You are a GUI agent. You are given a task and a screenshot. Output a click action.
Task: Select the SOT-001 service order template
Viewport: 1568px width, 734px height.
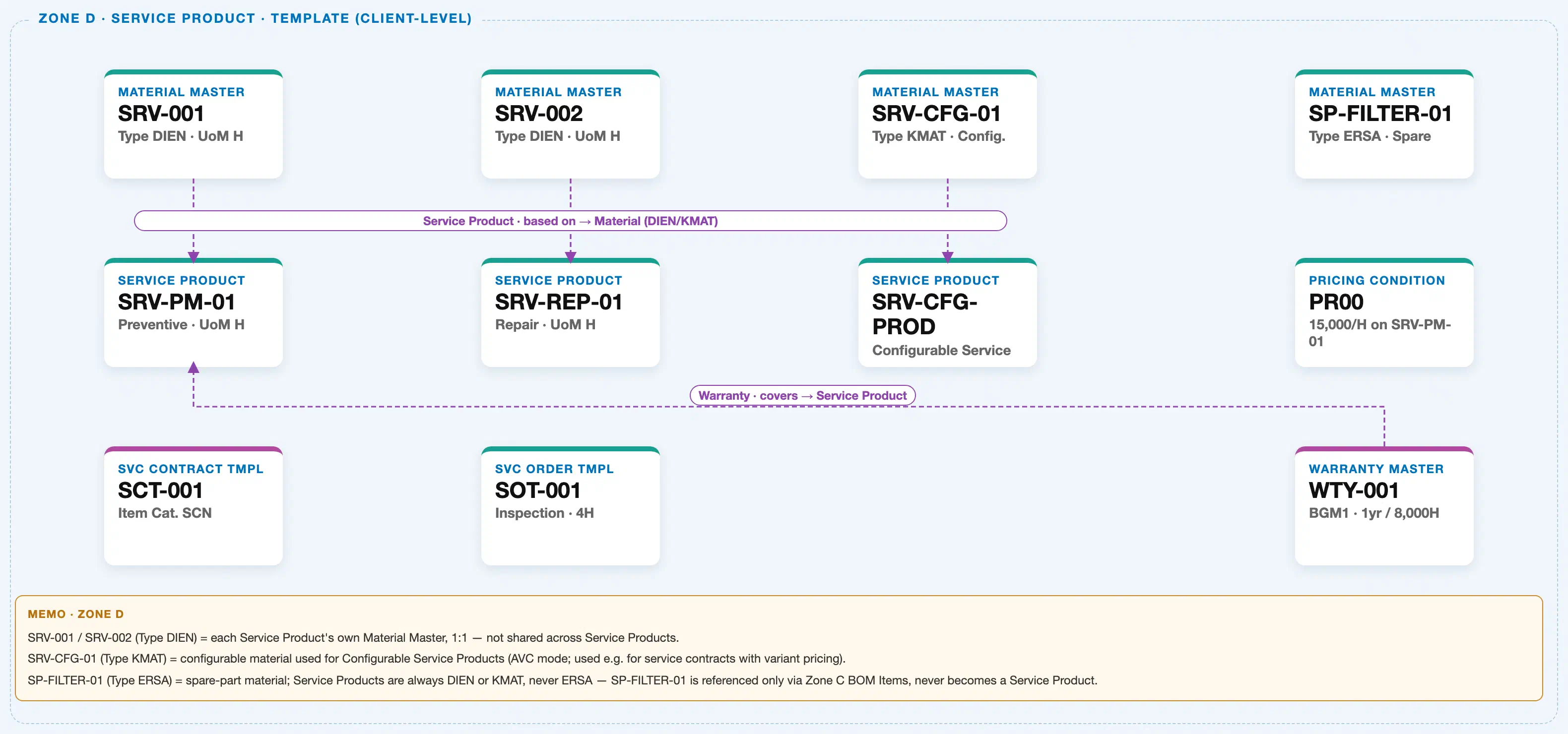pyautogui.click(x=570, y=506)
